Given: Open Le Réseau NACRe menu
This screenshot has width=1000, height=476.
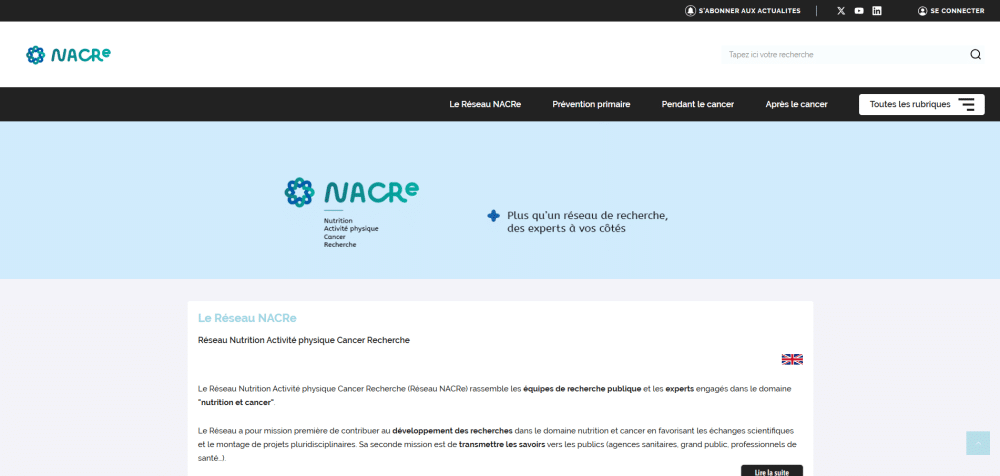Looking at the screenshot, I should click(485, 104).
